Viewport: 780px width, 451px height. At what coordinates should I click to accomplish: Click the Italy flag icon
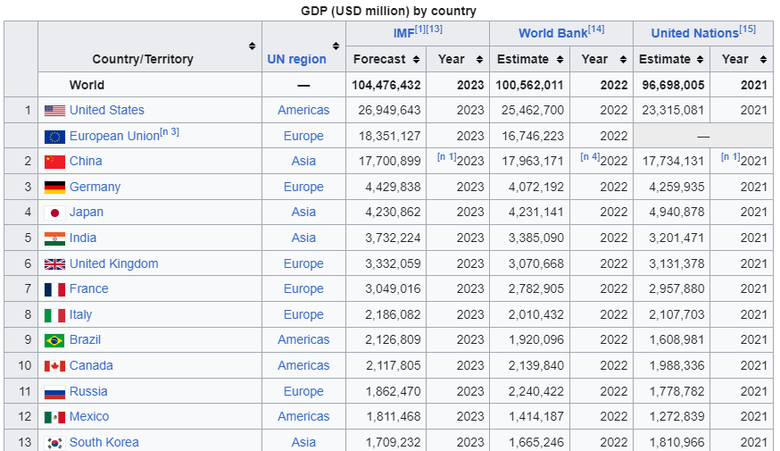tap(55, 315)
